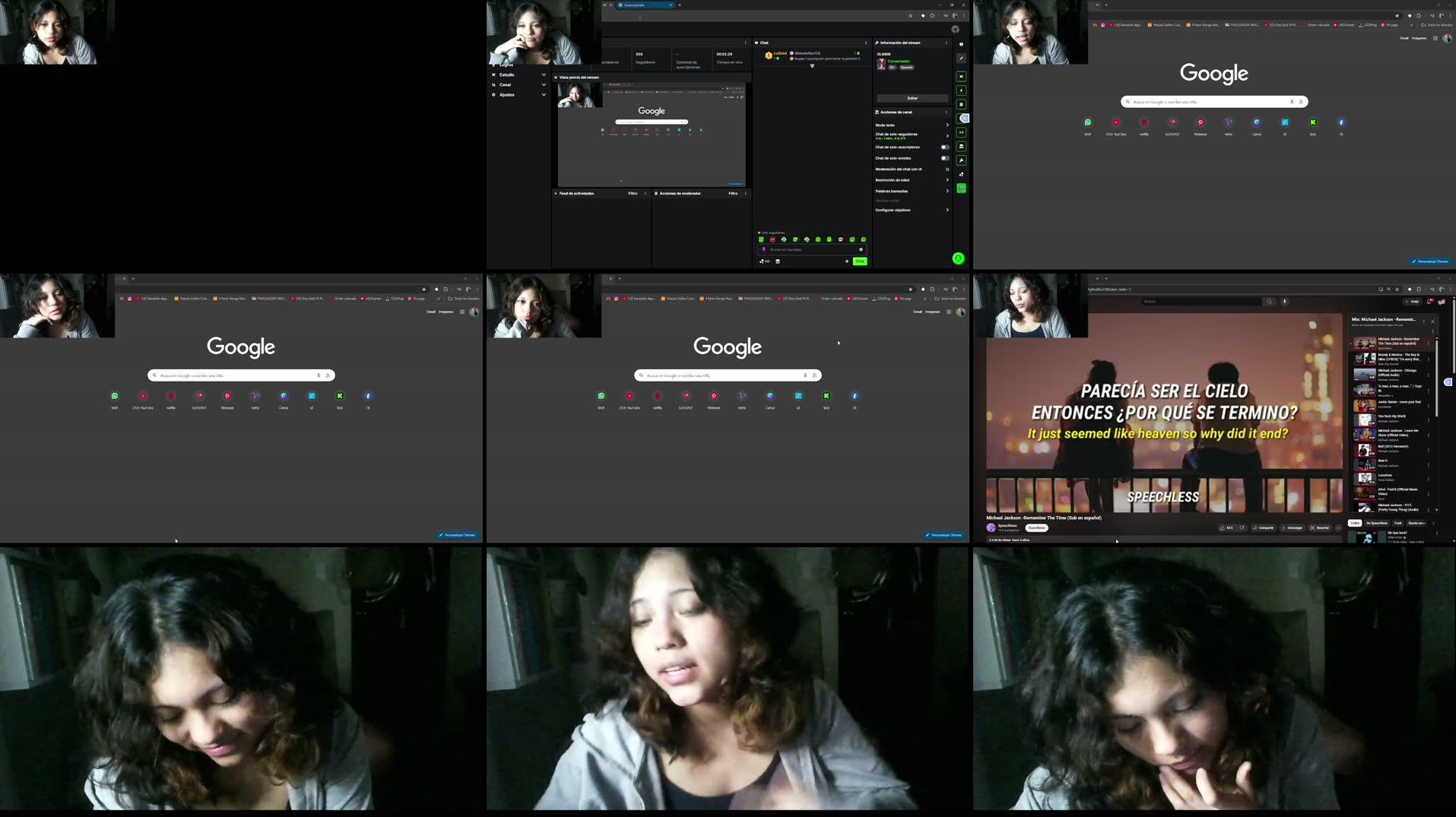Screen dimensions: 1456x817
Task: Click the green floating support chat icon
Action: click(x=958, y=258)
